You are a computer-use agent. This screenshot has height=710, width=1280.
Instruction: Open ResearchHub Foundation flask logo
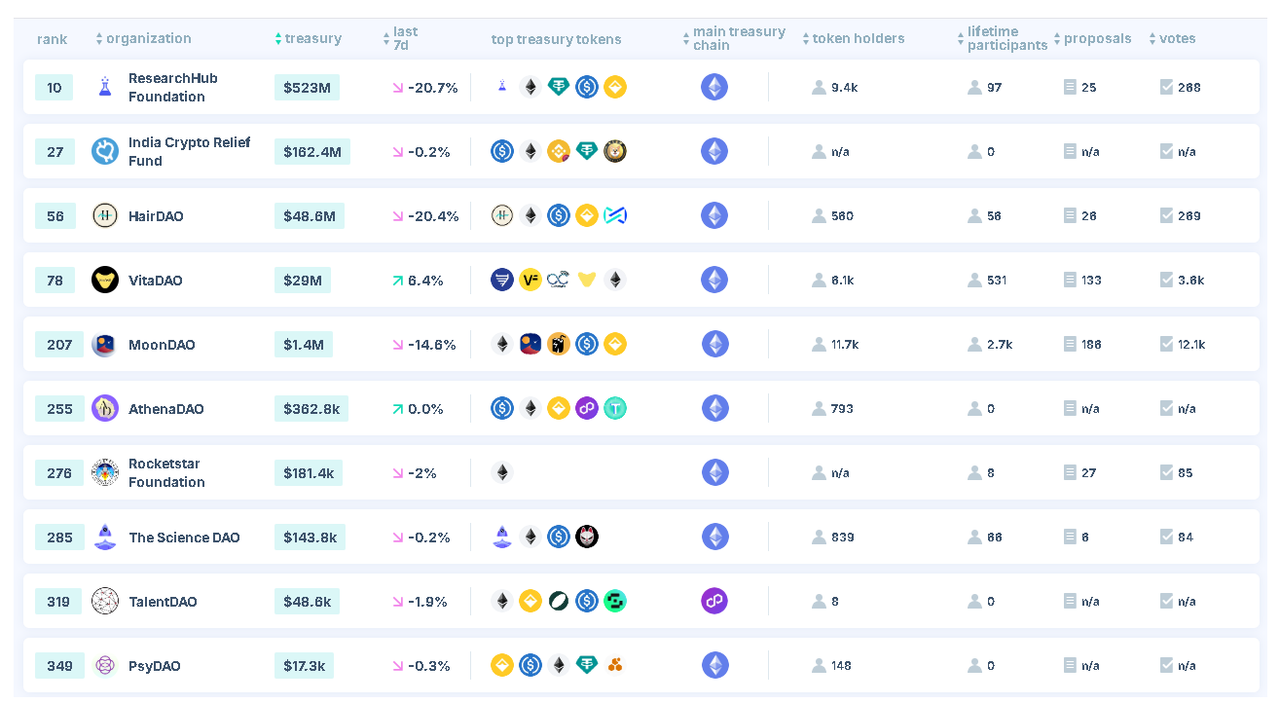coord(105,87)
